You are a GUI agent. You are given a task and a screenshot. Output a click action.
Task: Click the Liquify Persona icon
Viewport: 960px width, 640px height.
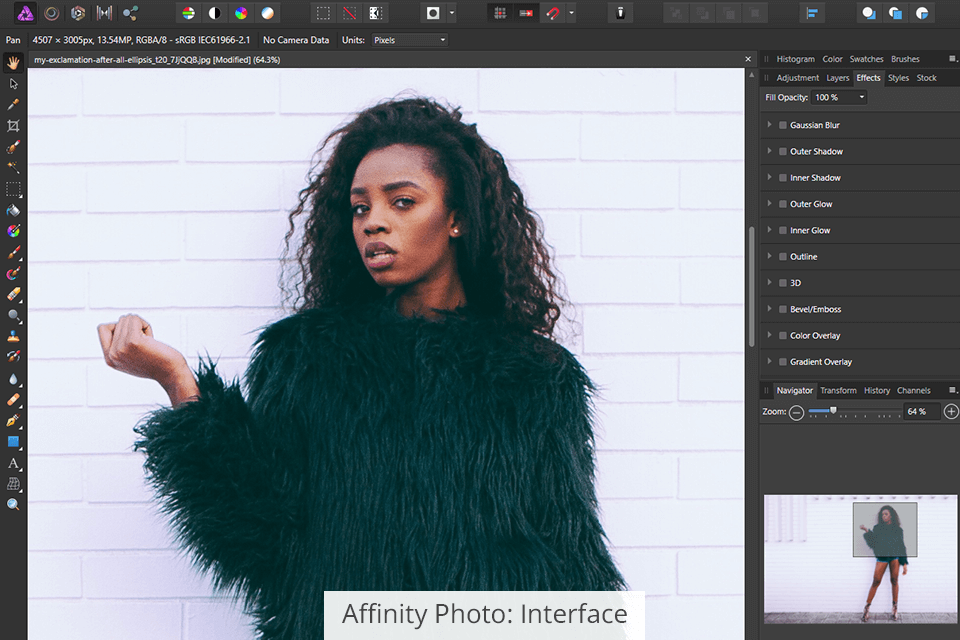tap(50, 13)
